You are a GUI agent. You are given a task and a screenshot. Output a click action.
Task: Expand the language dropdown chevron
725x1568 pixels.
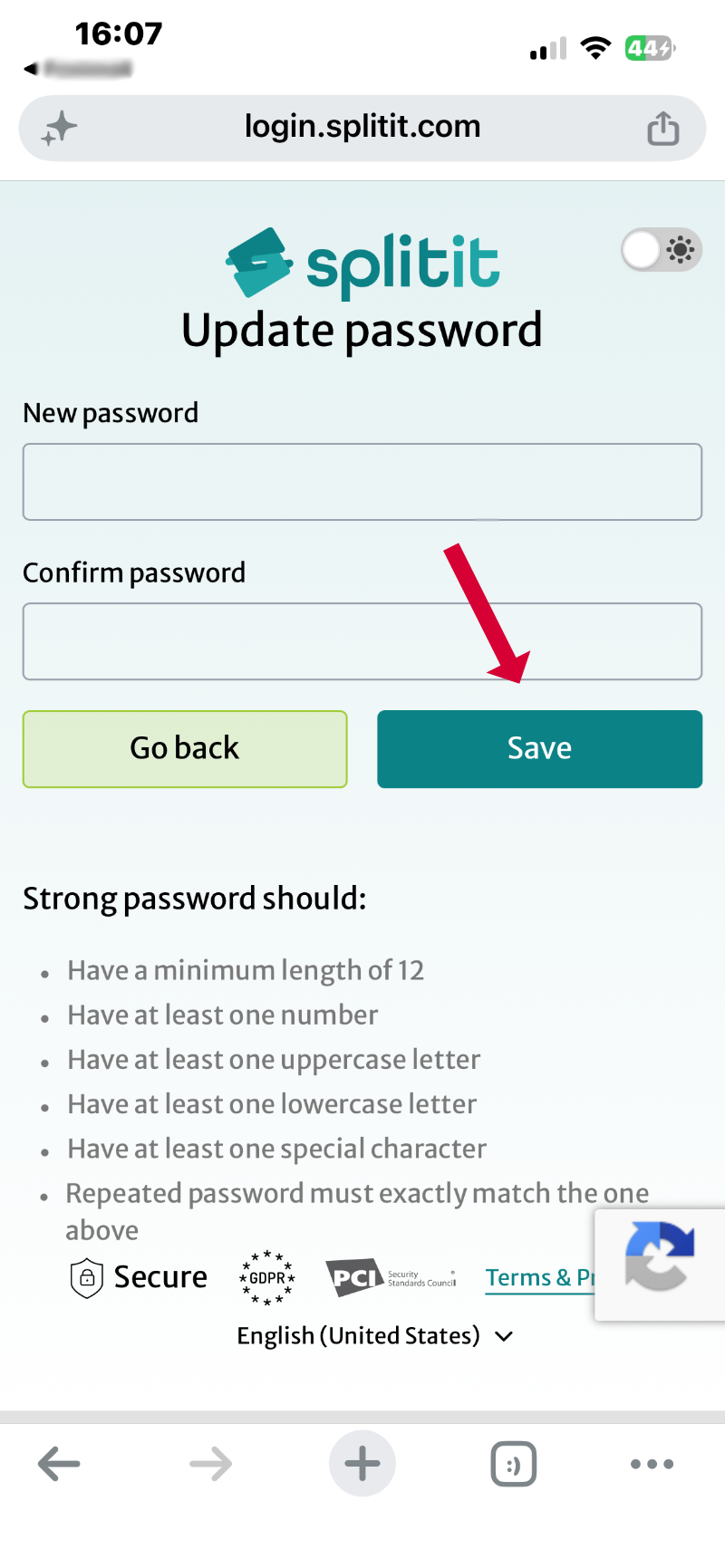(x=504, y=1336)
